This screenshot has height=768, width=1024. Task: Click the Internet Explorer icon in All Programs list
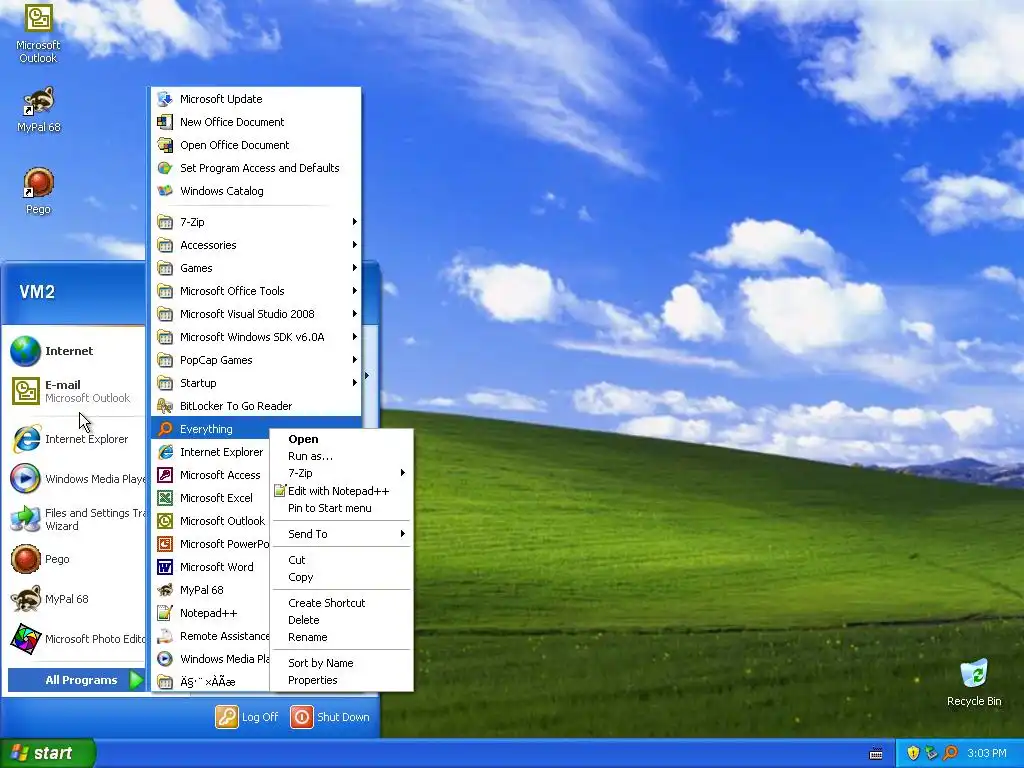[x=165, y=452]
